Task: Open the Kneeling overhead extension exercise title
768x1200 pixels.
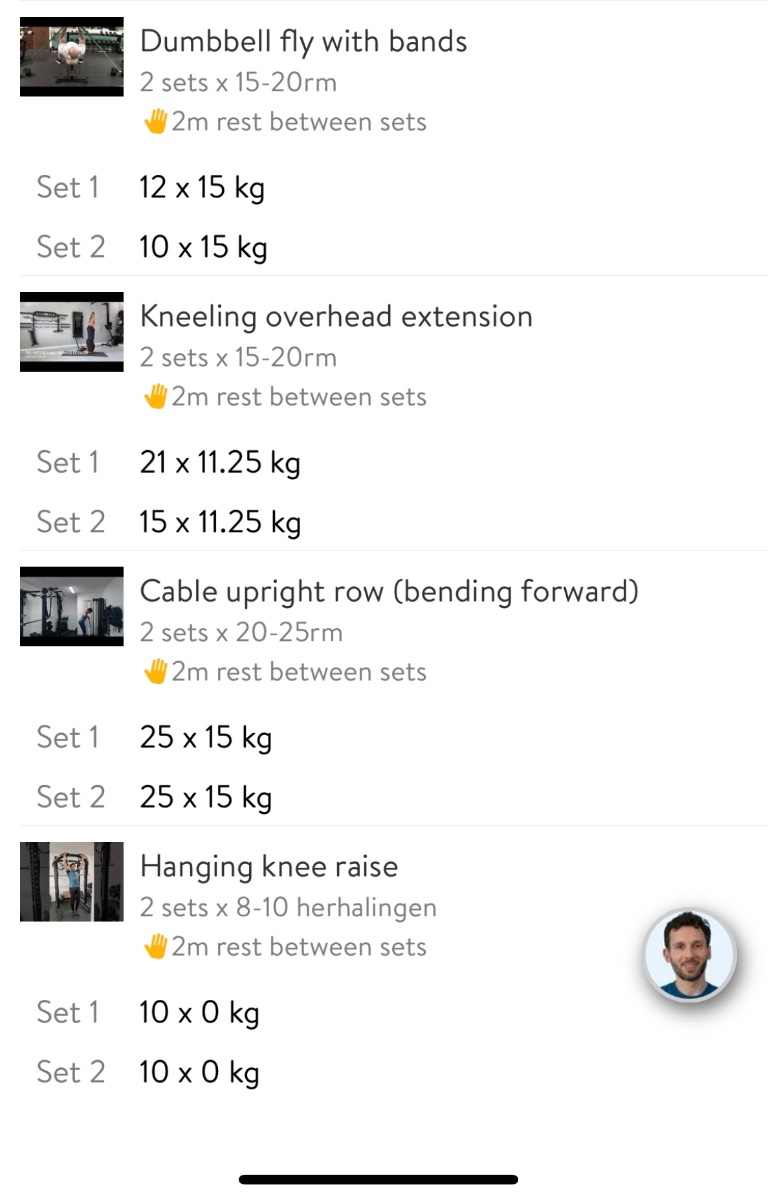Action: pos(335,317)
